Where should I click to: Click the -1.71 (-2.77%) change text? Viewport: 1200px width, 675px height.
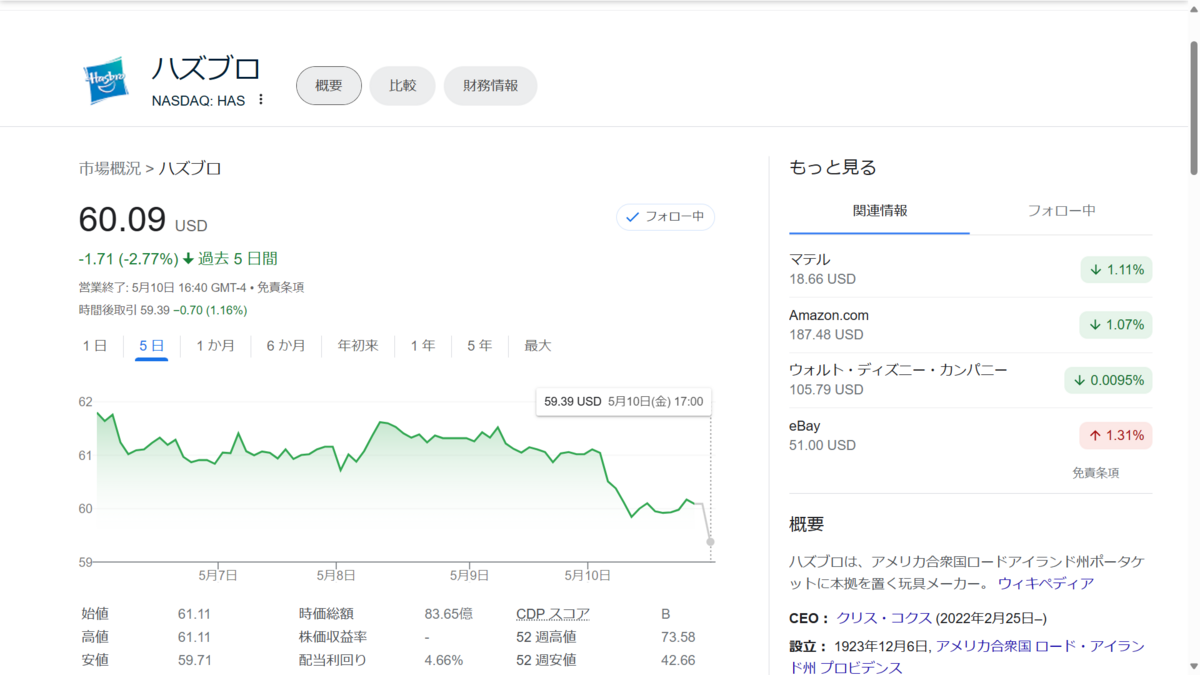click(128, 258)
